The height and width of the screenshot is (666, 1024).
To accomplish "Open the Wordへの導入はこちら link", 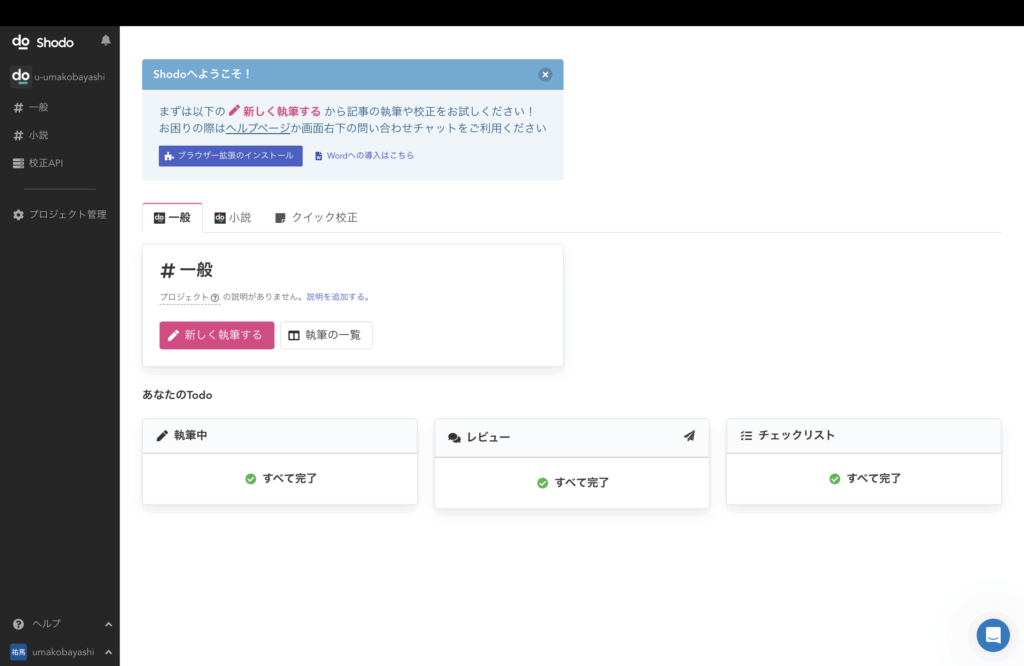I will pyautogui.click(x=364, y=156).
